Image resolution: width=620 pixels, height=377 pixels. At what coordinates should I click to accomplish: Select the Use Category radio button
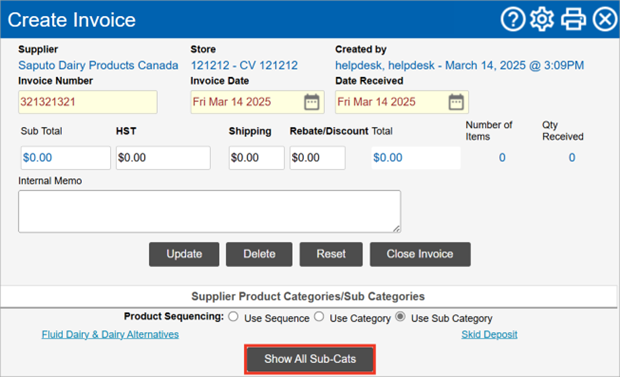pos(319,316)
